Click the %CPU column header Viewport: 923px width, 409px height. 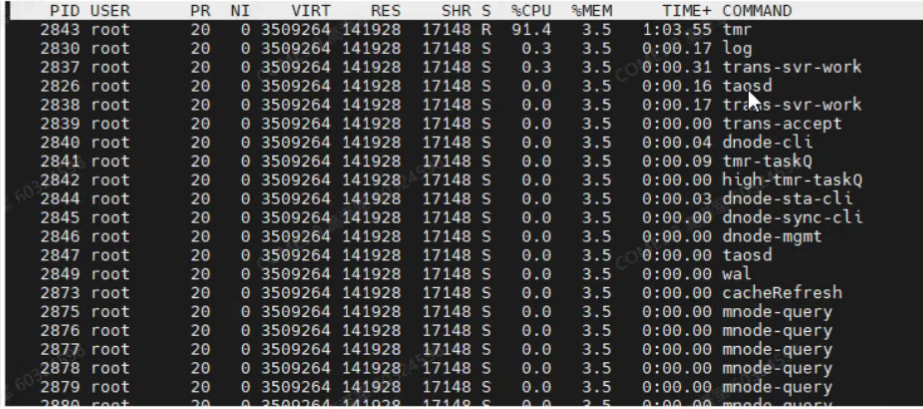pos(530,11)
